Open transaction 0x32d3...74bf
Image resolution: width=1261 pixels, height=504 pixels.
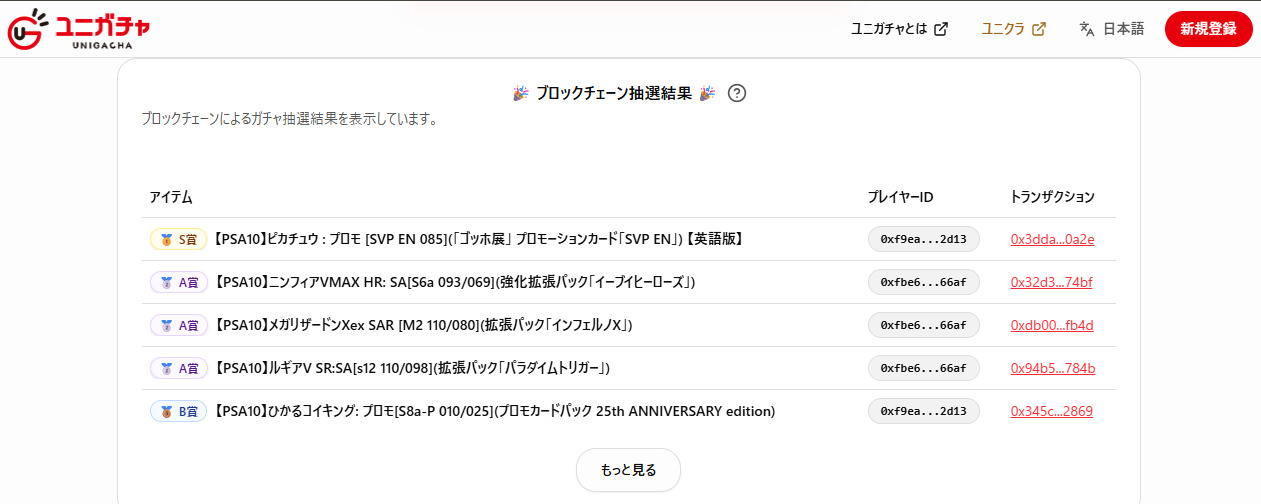pyautogui.click(x=1051, y=282)
